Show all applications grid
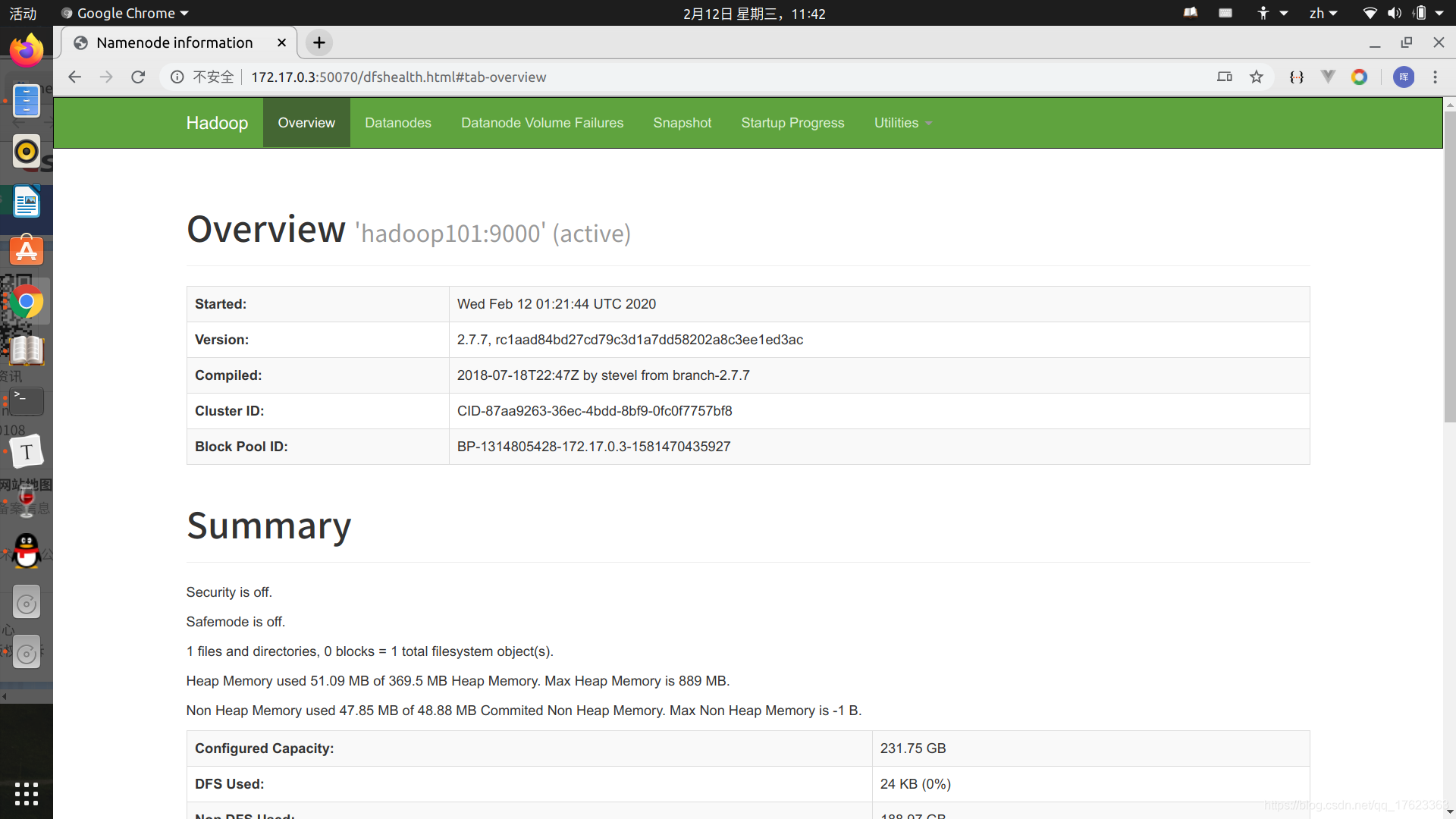Image resolution: width=1456 pixels, height=819 pixels. click(27, 793)
